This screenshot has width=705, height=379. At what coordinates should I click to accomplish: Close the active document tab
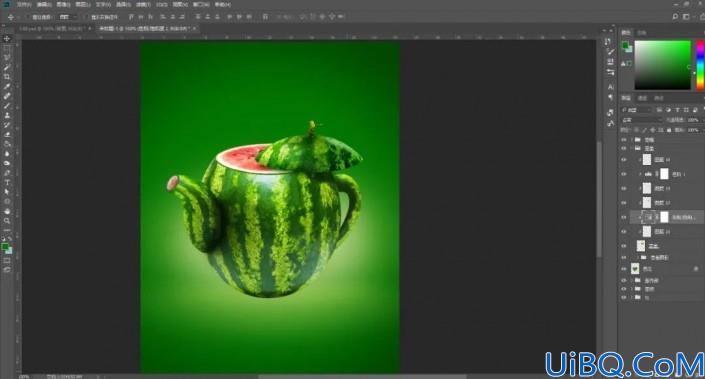tap(195, 28)
